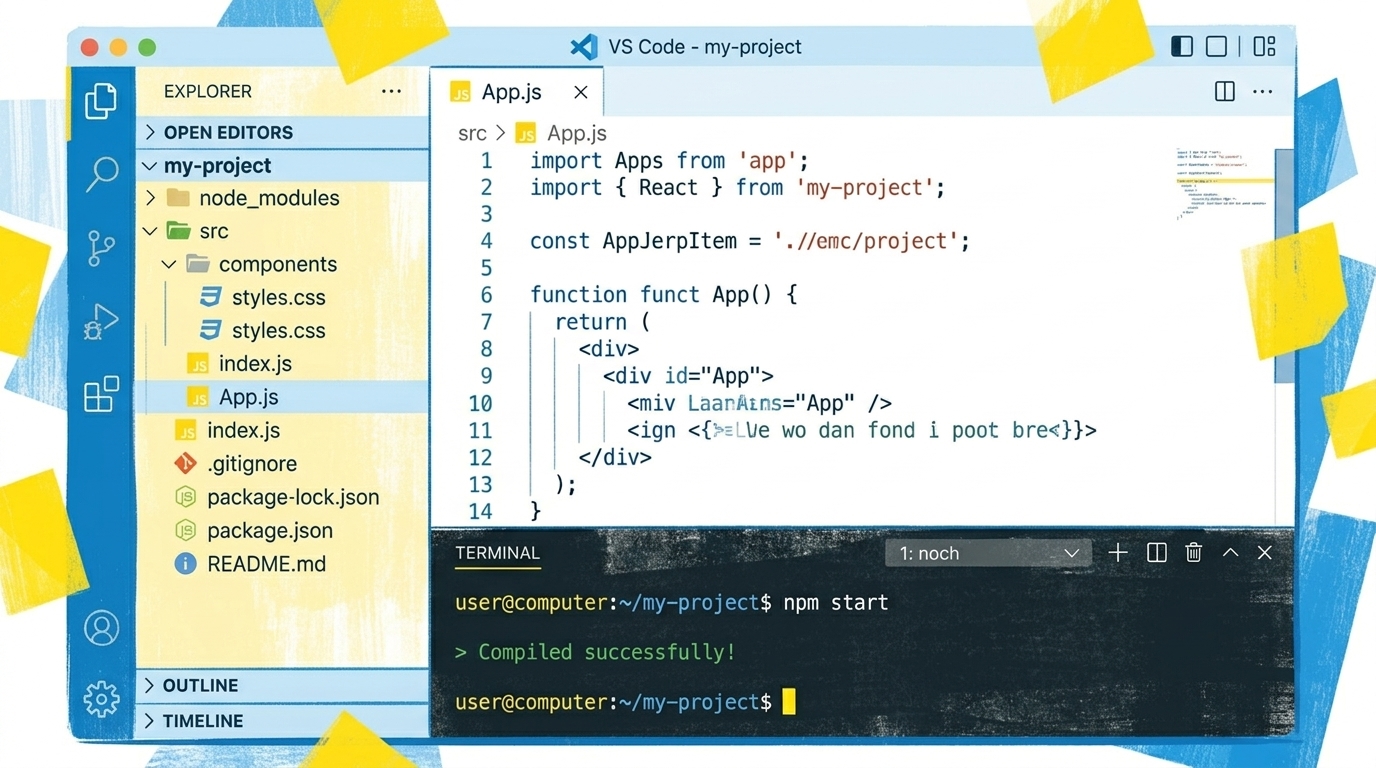The image size is (1376, 768).
Task: Switch to the TERMINAL panel tab
Action: click(497, 553)
